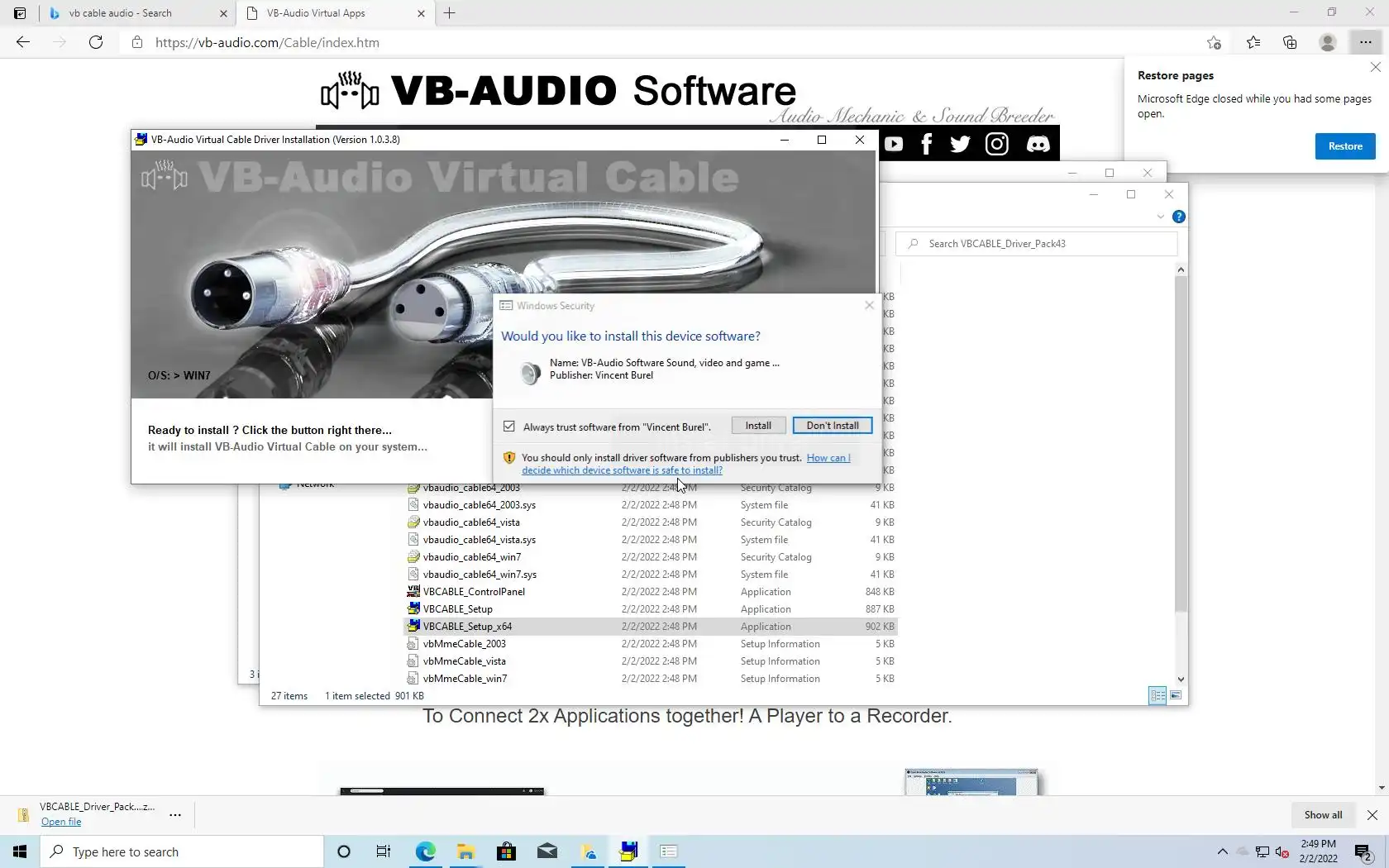Select the Windows Security dialog taskbar icon
The height and width of the screenshot is (868, 1389).
point(669,851)
